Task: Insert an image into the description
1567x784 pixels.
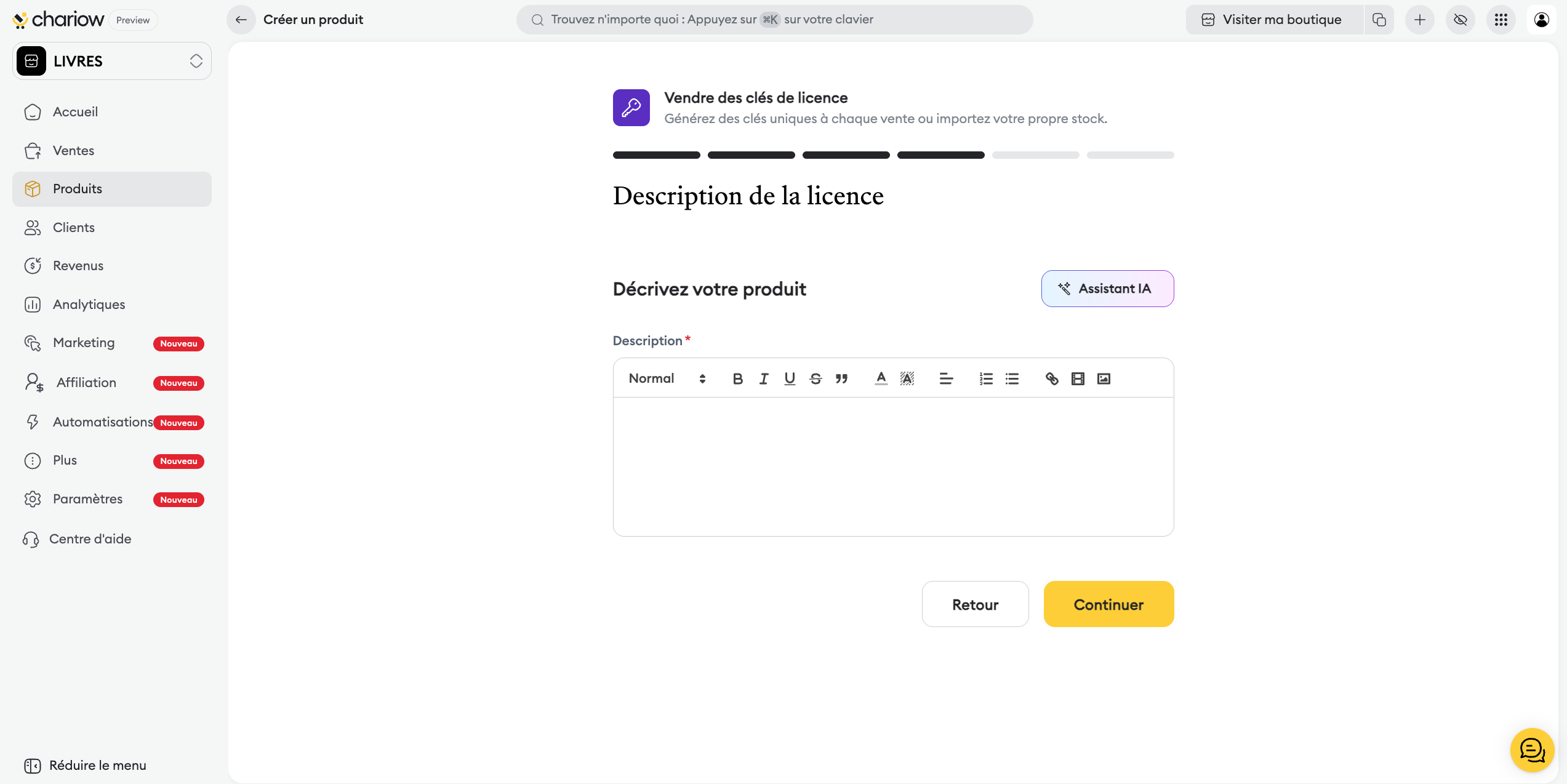Action: (x=1104, y=378)
